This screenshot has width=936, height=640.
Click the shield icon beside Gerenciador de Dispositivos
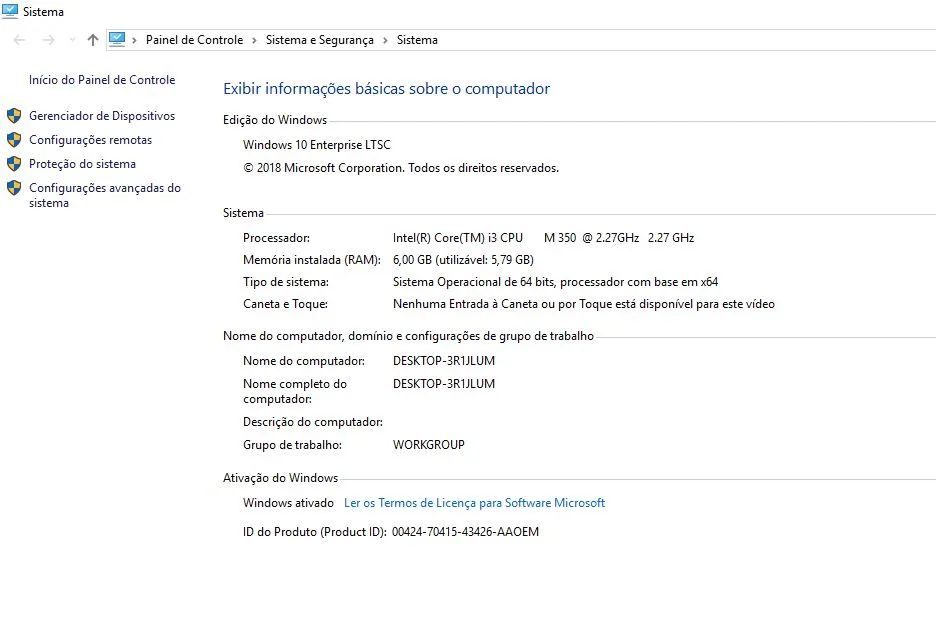(x=14, y=115)
